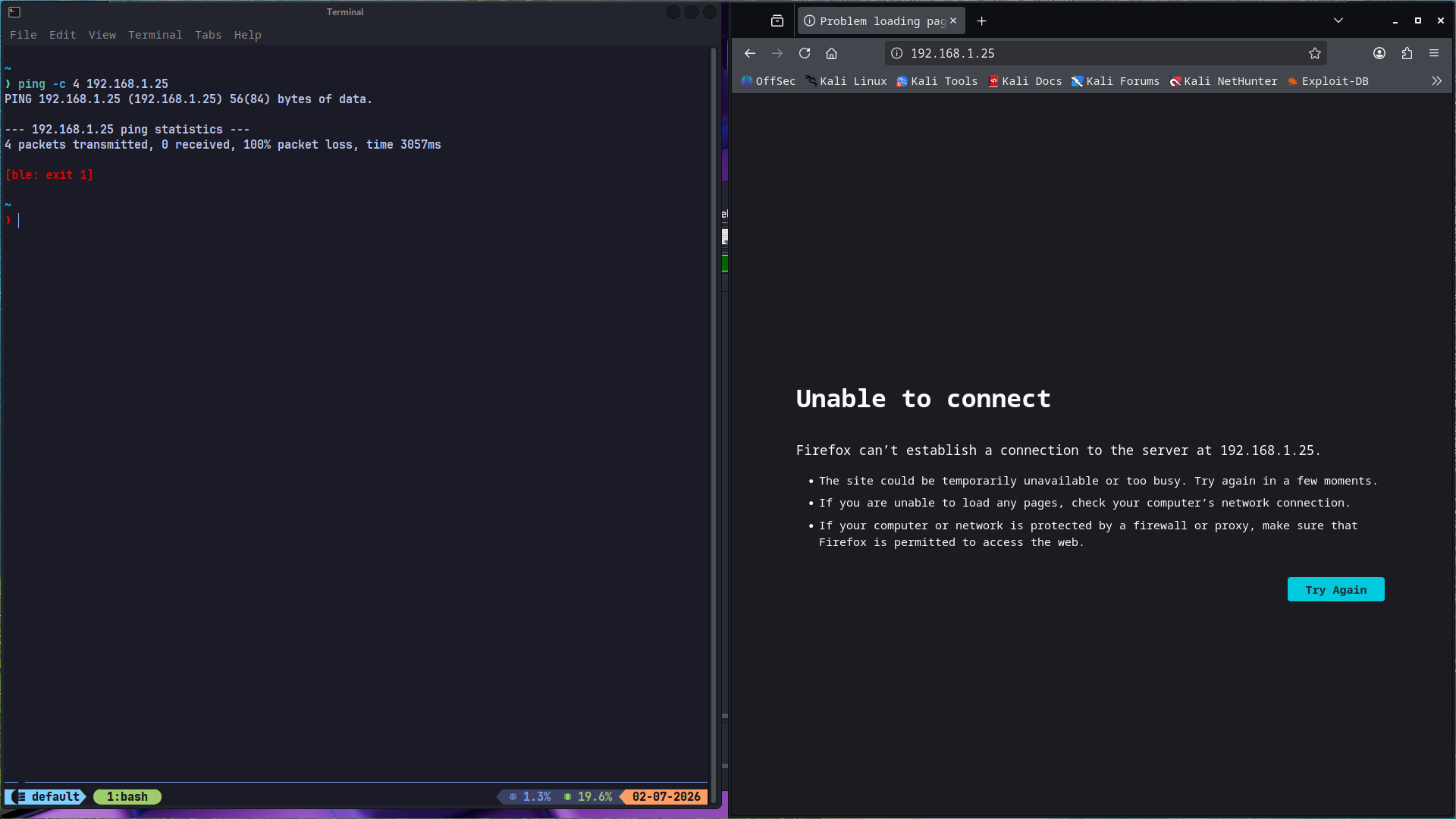Go back in Firefox history
Screen dimensions: 1456x819
[x=749, y=53]
